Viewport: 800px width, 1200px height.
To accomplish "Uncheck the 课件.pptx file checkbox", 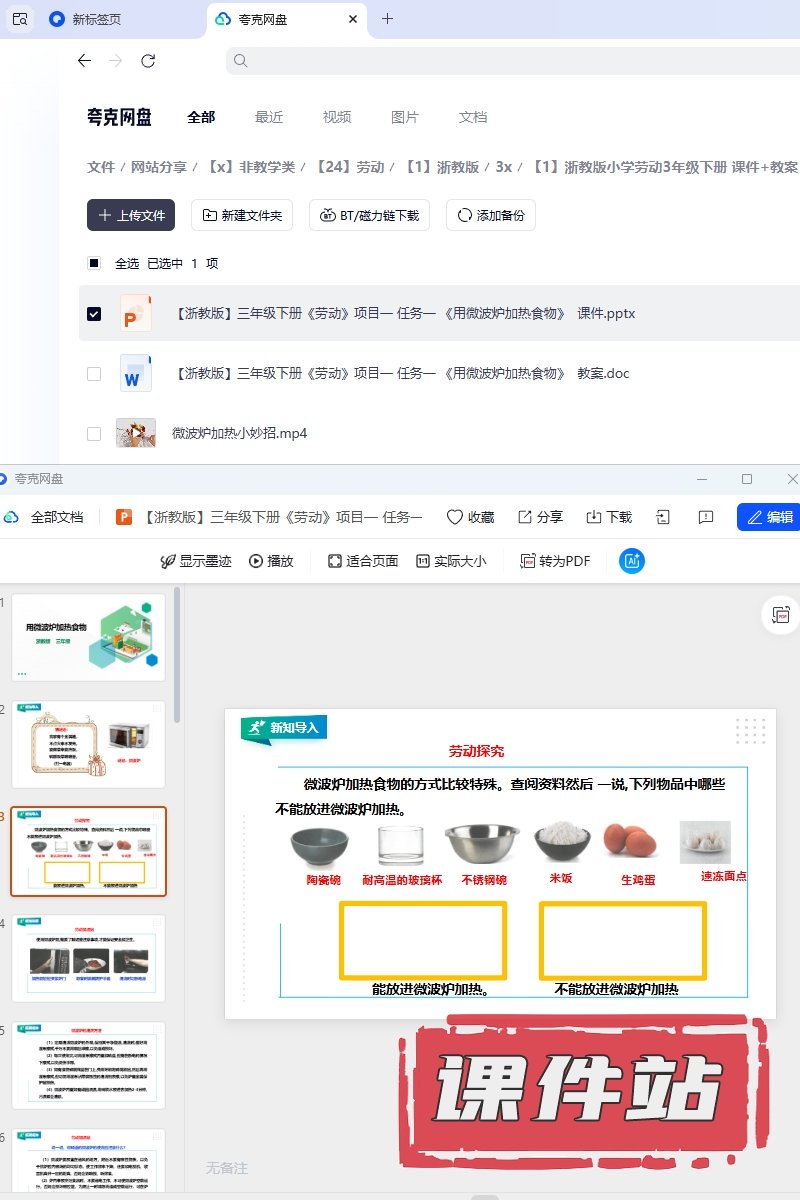I will (x=94, y=313).
